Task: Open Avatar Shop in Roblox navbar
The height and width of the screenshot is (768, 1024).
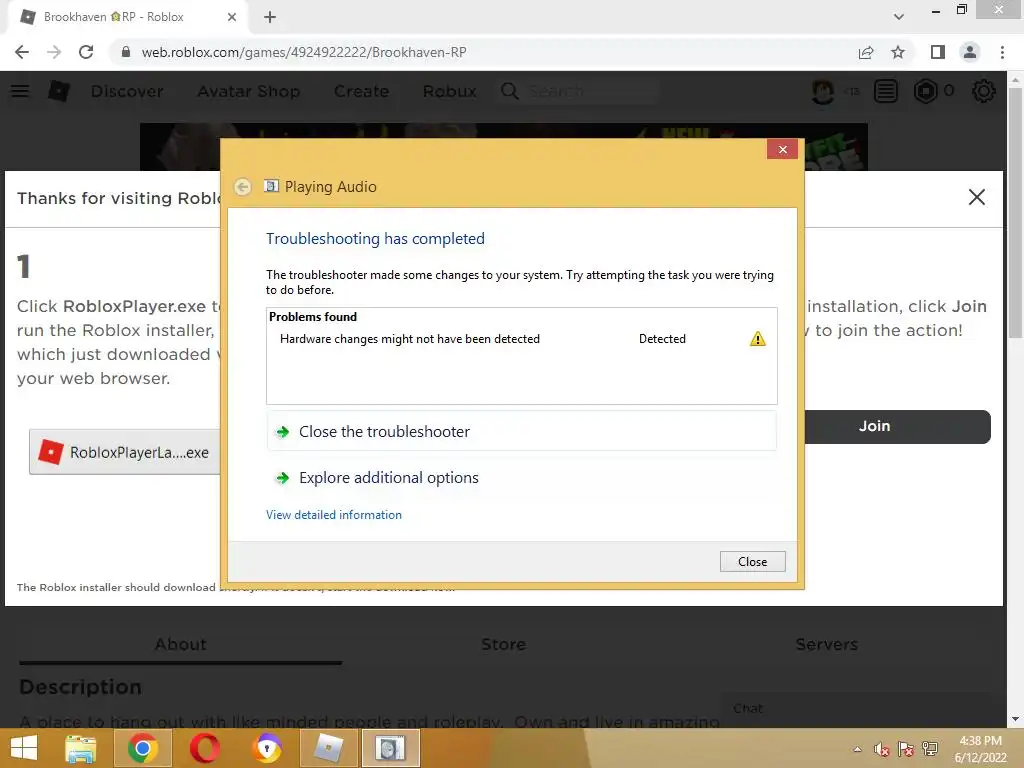Action: tap(249, 91)
